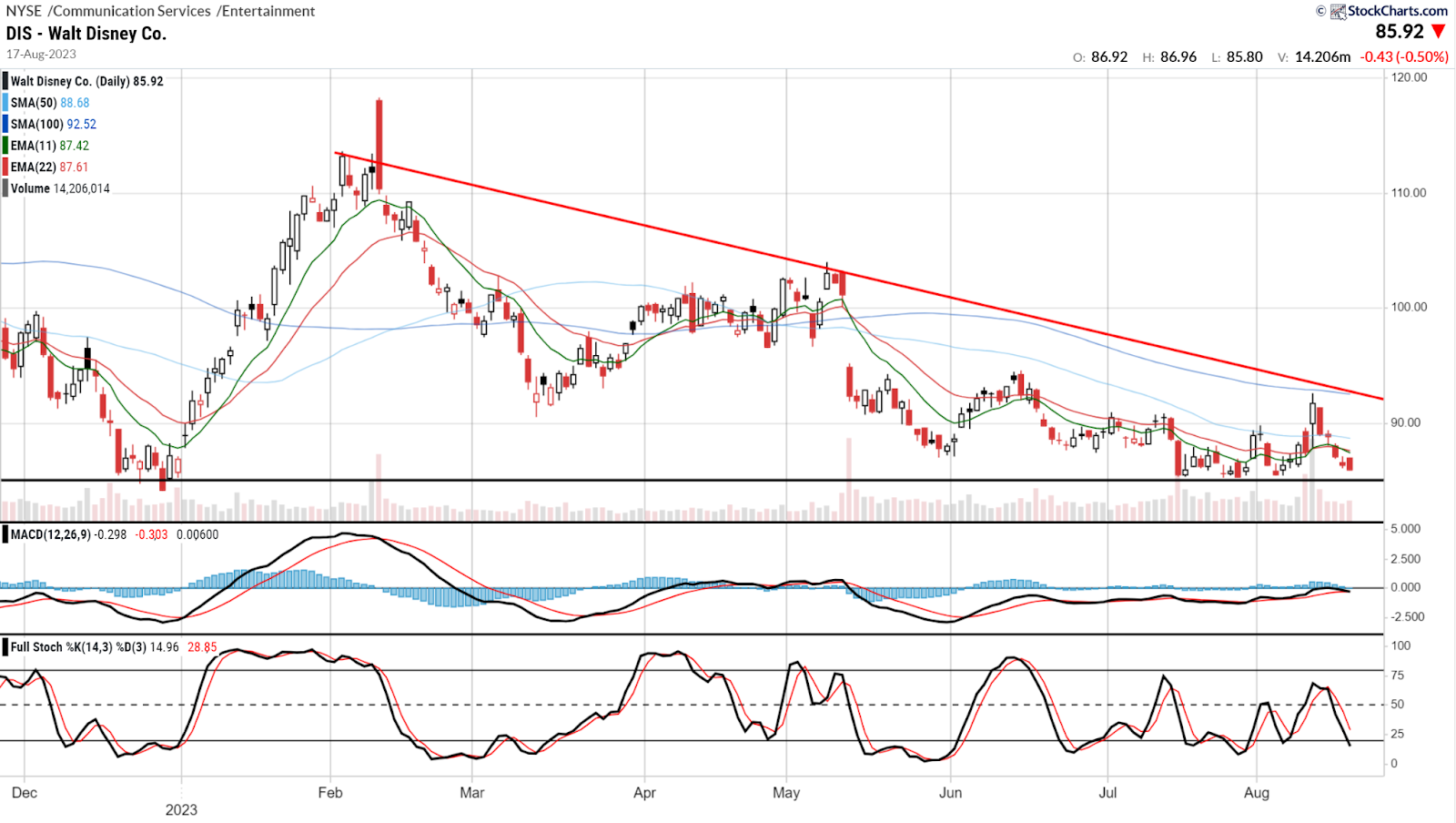
Task: Click the red down arrow beside 85.92
Action: (x=1439, y=32)
